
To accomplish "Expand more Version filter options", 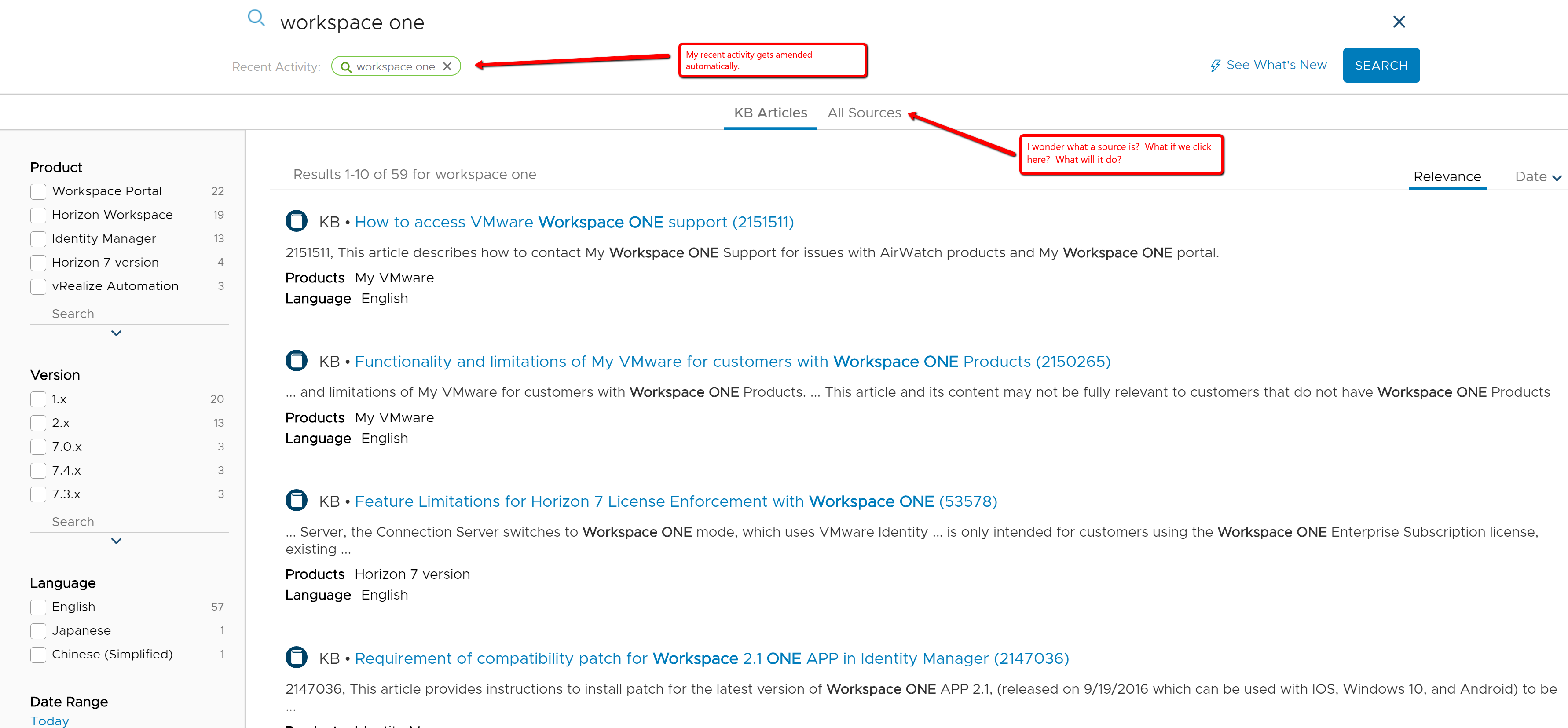I will (x=116, y=541).
